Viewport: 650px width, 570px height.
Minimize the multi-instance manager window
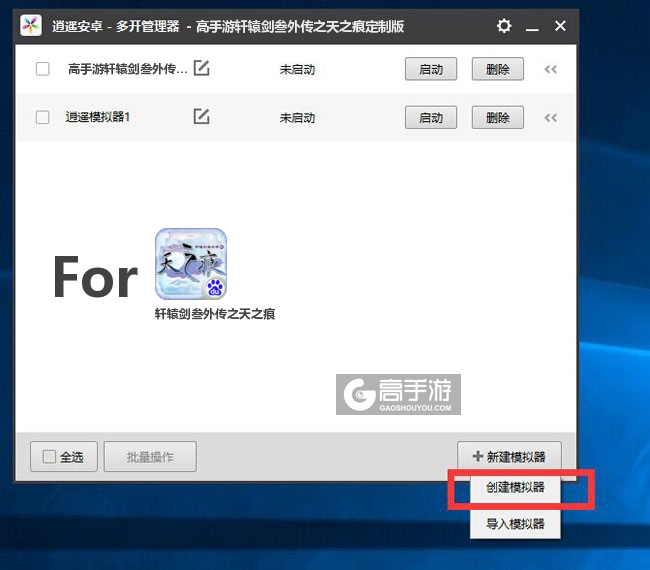pyautogui.click(x=533, y=26)
